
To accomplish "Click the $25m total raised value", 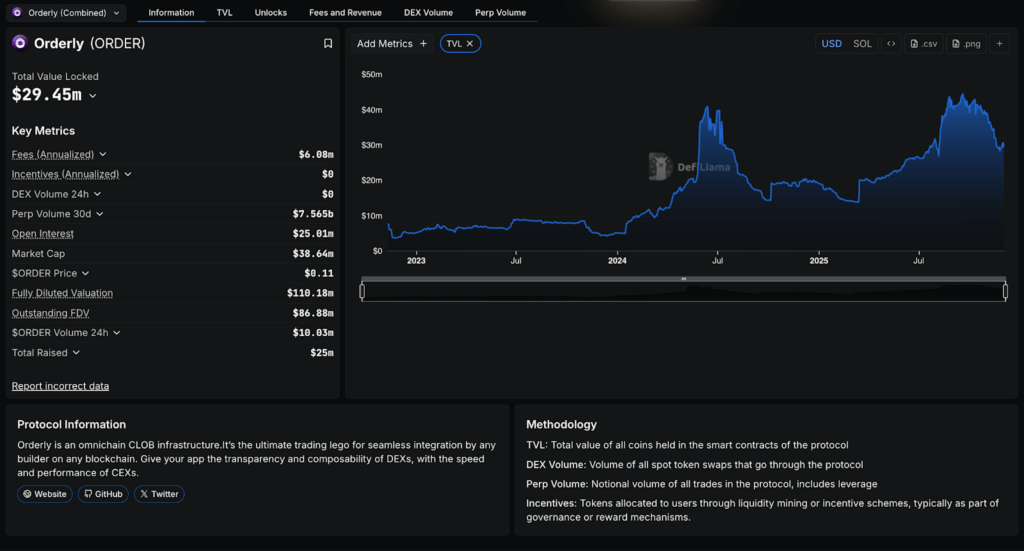I will pyautogui.click(x=322, y=353).
